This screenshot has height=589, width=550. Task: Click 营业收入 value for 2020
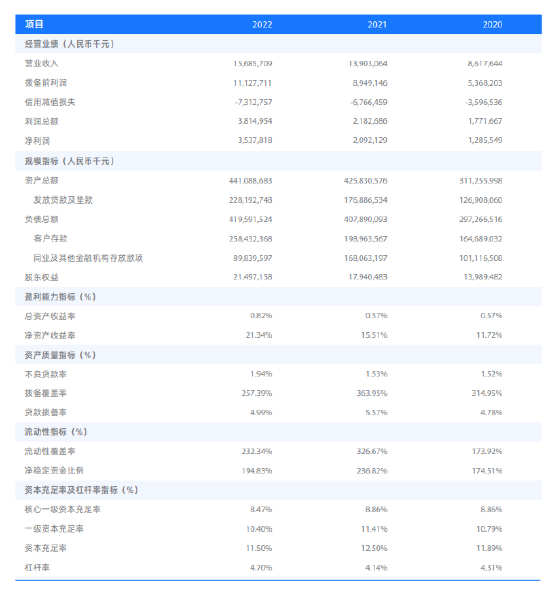[x=485, y=63]
